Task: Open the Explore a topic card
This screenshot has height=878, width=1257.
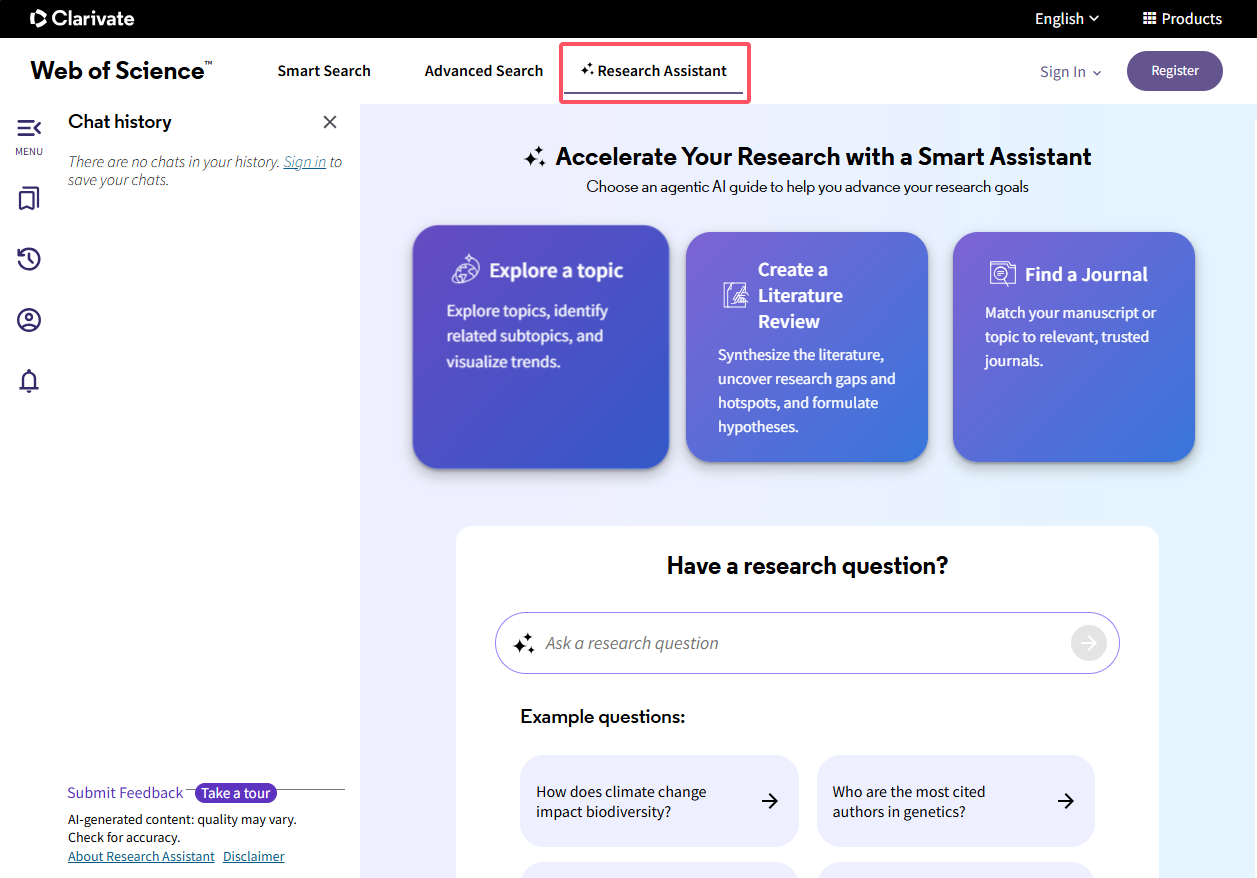Action: click(x=540, y=346)
